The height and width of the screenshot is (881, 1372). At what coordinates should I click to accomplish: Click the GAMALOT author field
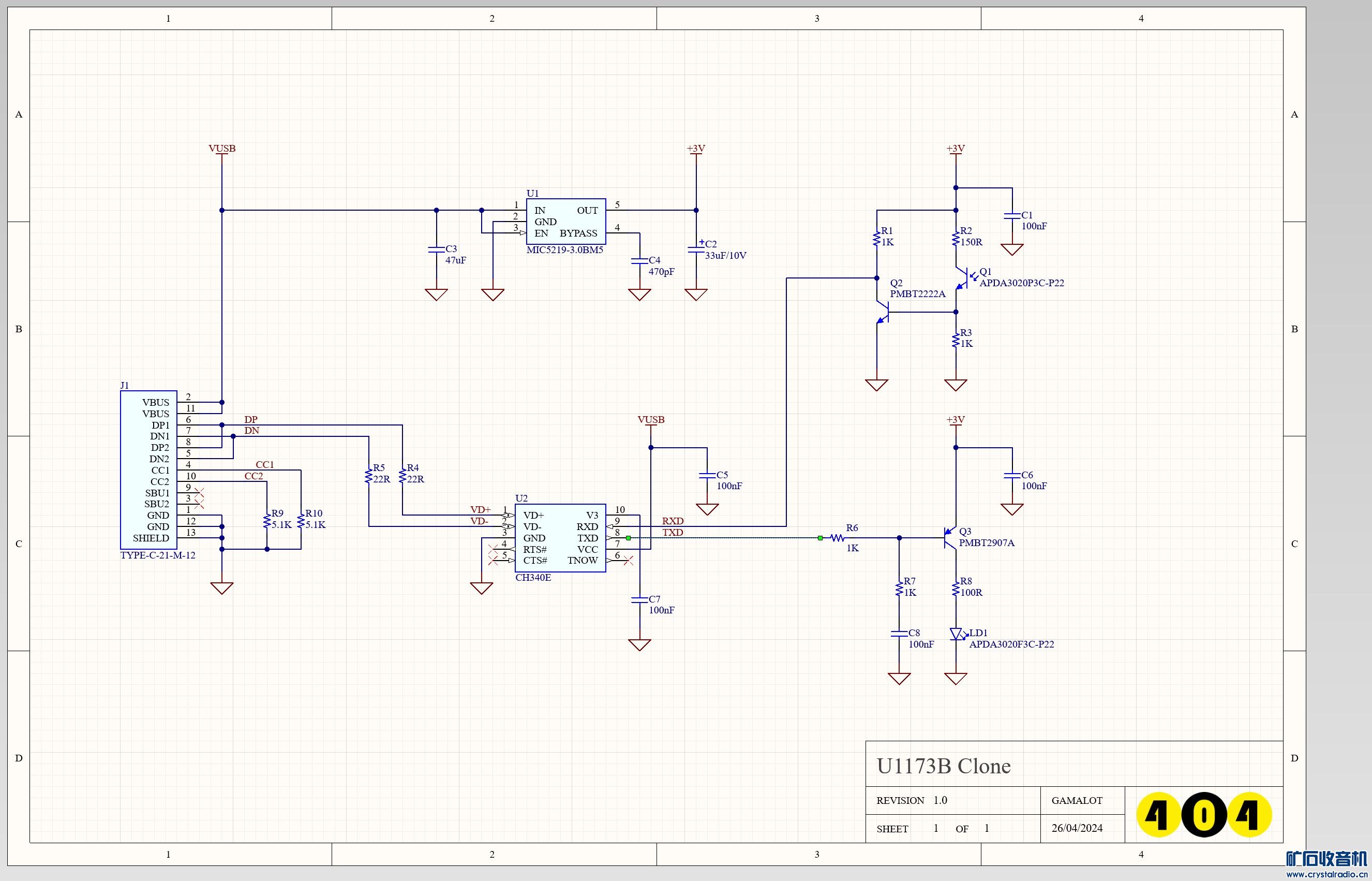coord(1077,800)
